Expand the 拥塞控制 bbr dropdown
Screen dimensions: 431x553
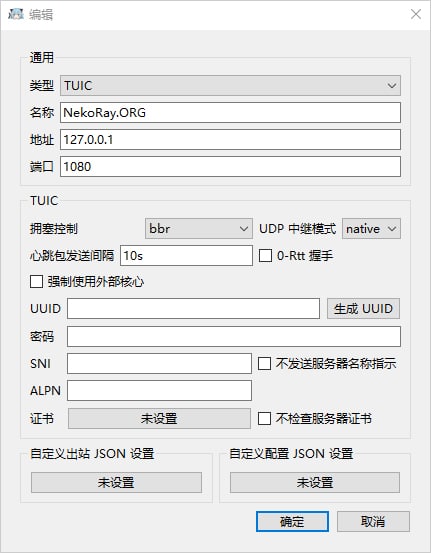pyautogui.click(x=199, y=229)
